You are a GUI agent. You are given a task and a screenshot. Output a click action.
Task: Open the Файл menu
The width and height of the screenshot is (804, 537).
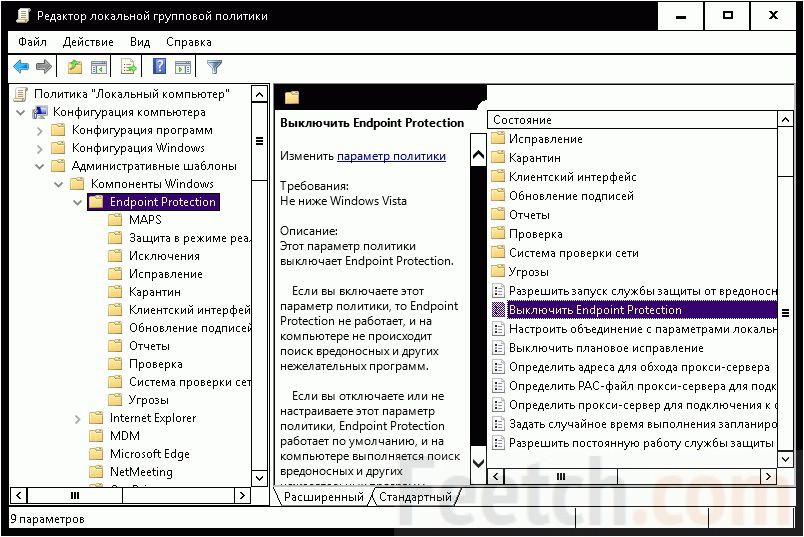click(x=32, y=42)
